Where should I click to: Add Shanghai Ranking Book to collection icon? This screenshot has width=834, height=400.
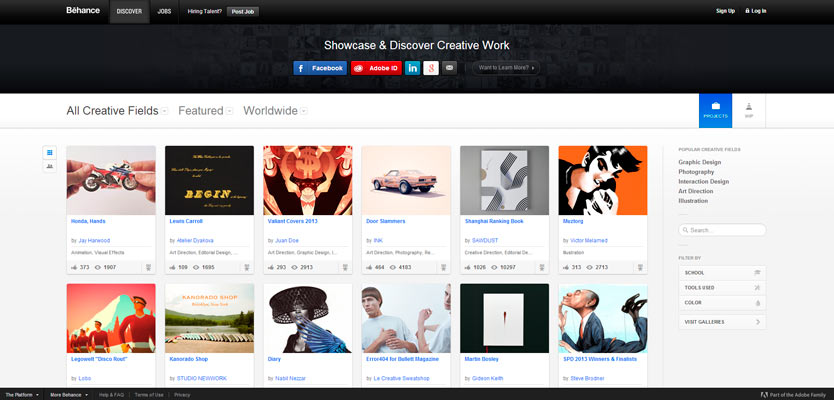[542, 268]
